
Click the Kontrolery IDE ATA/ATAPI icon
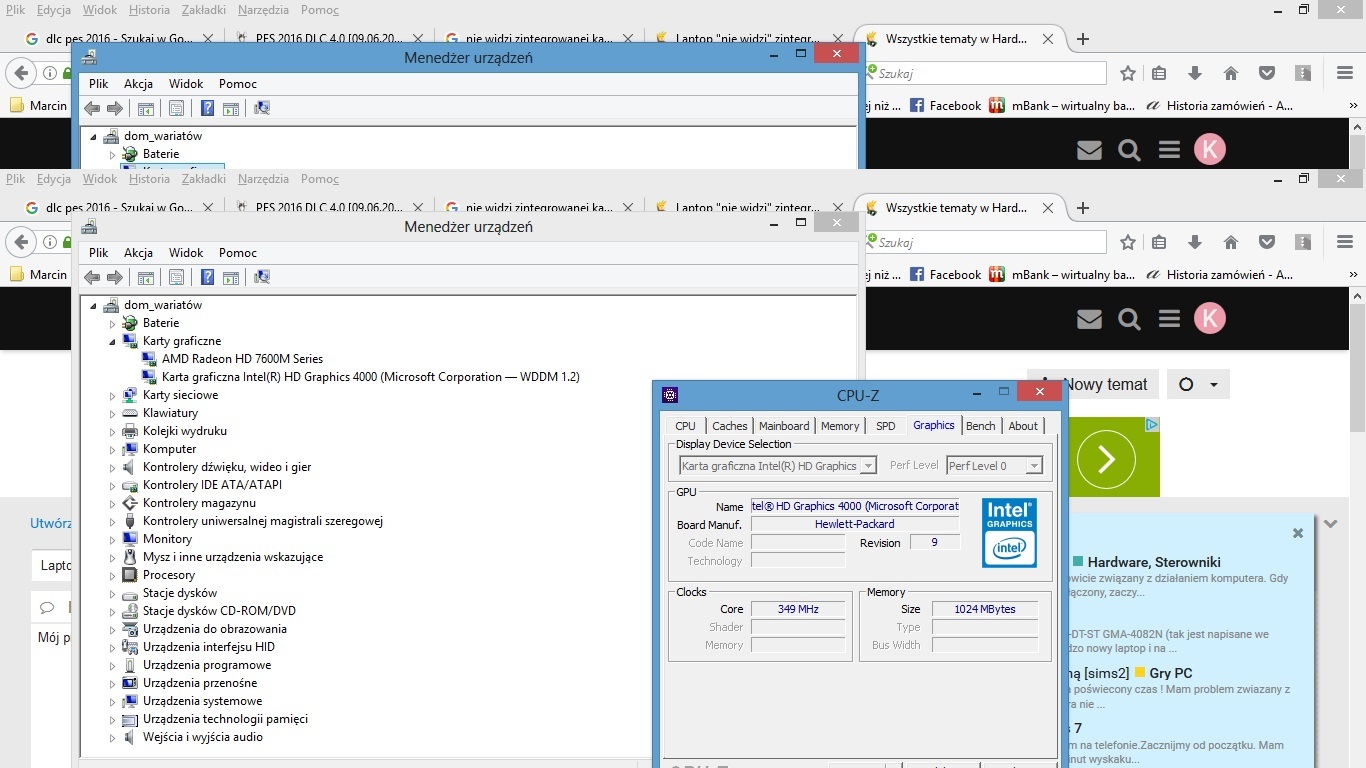point(130,485)
